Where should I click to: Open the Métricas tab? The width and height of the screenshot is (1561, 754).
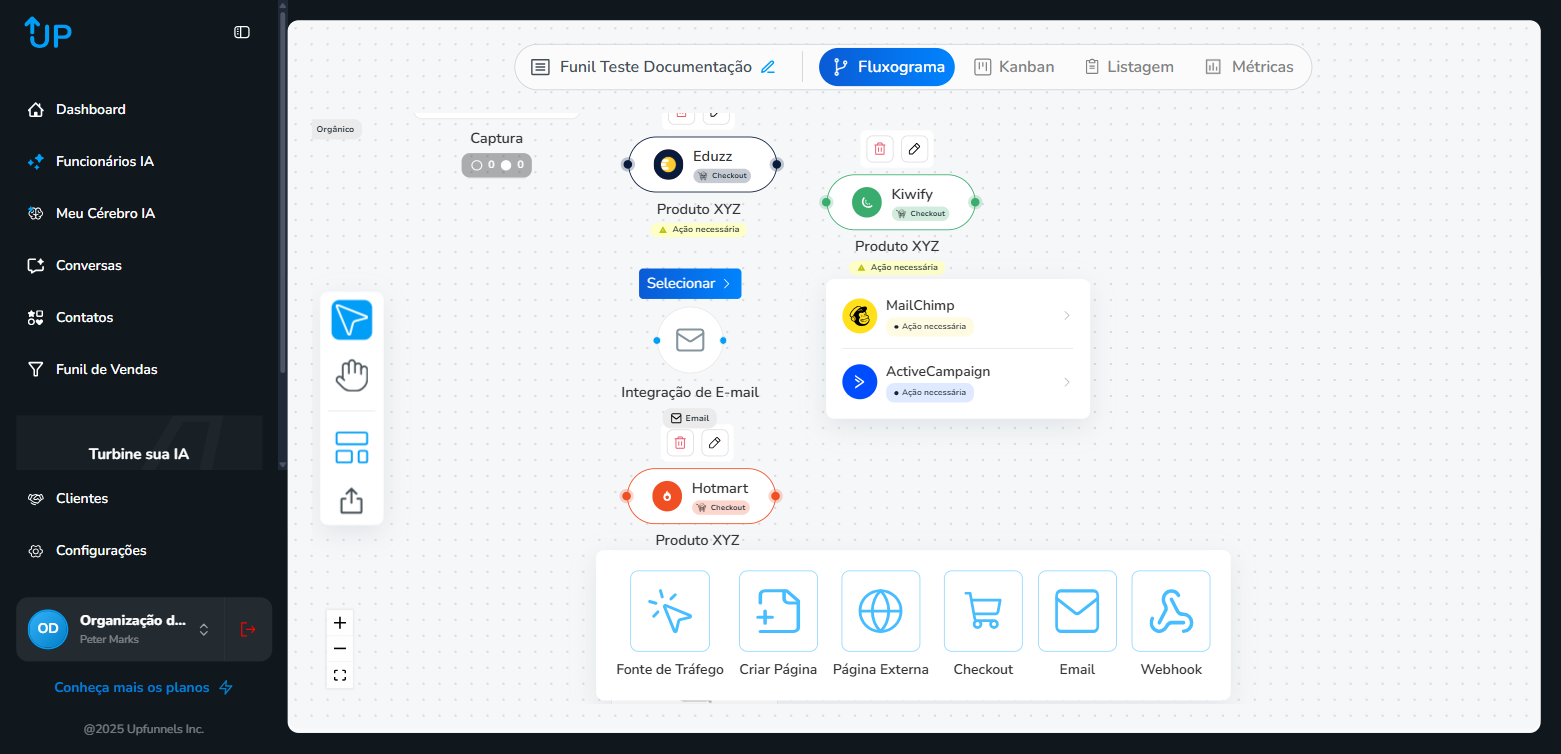(x=1249, y=67)
